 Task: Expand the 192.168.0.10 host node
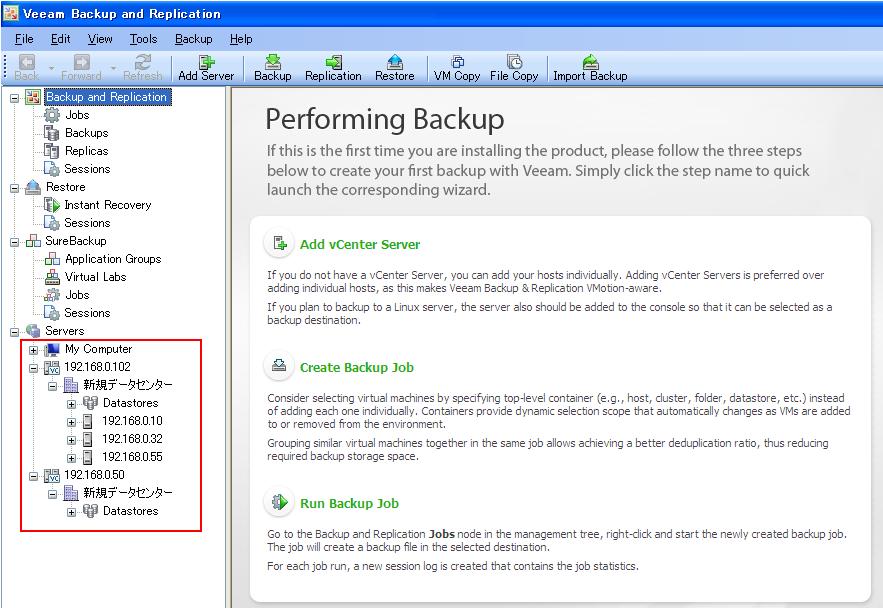coord(72,422)
